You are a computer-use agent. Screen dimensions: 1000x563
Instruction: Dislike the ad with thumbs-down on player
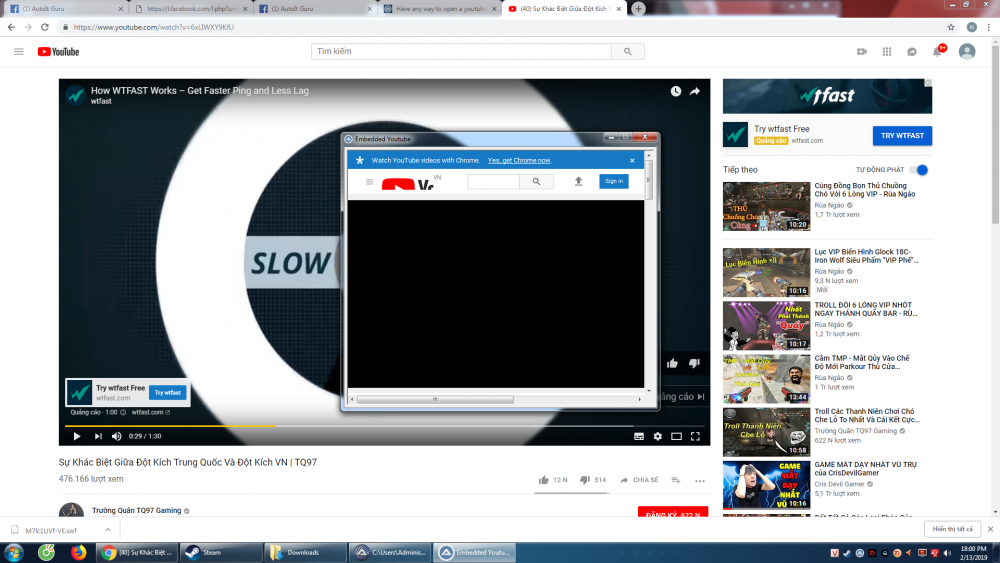[694, 363]
